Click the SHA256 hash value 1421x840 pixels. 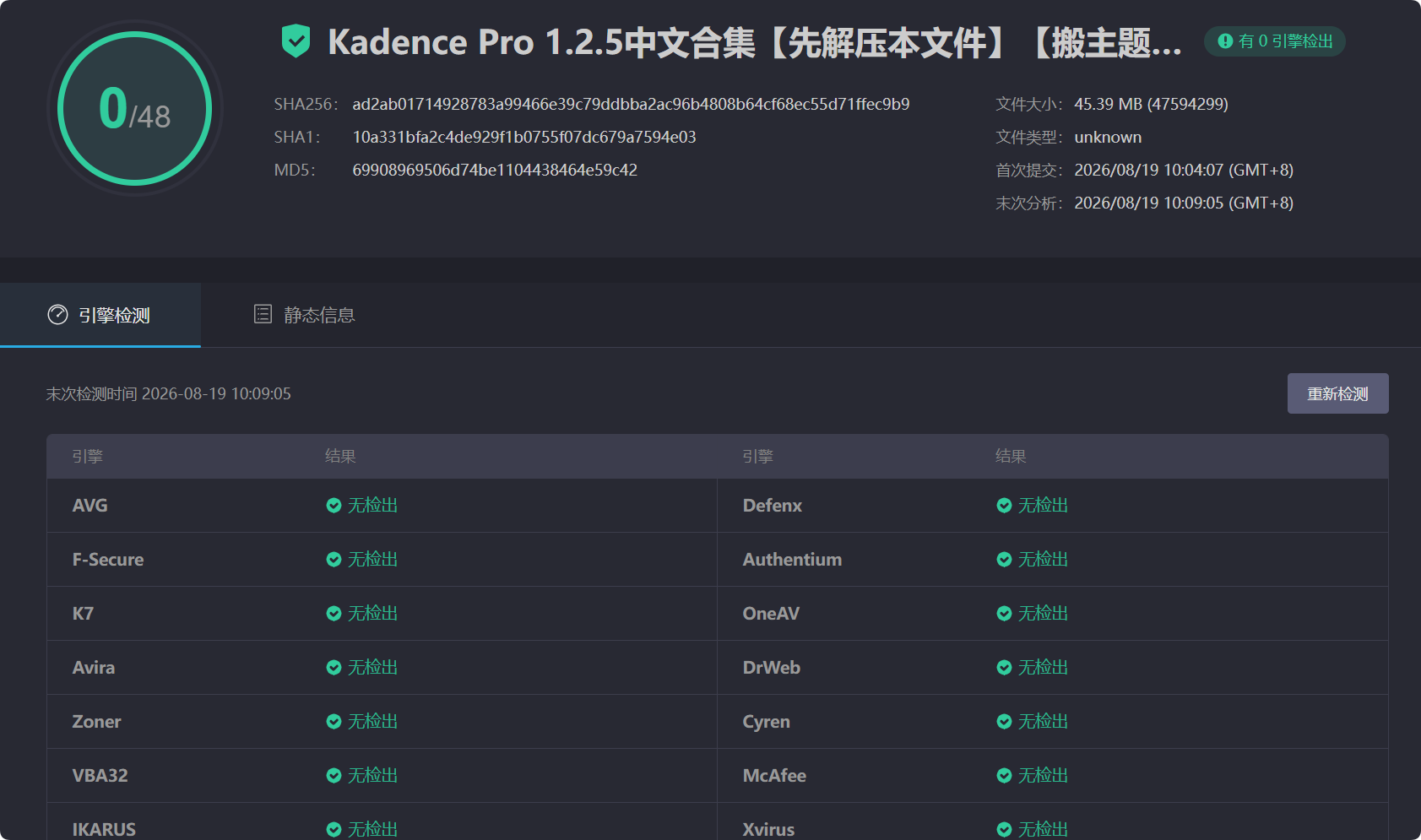click(631, 104)
